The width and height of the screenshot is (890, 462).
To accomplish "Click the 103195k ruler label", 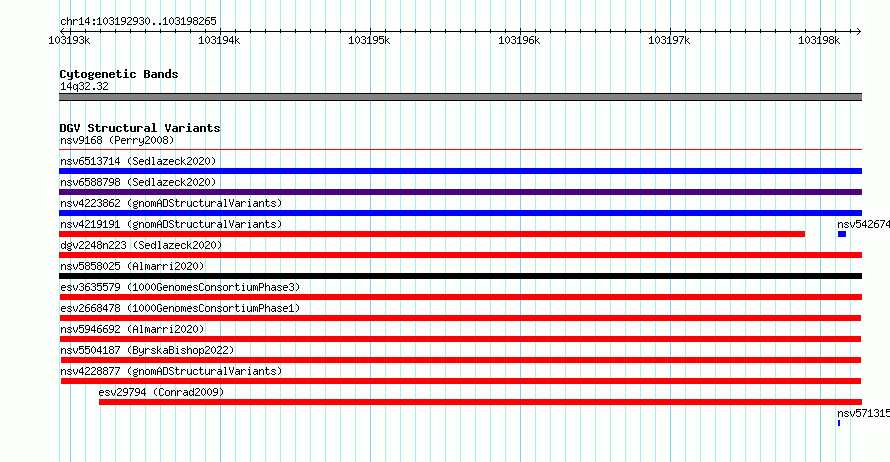I will (369, 40).
